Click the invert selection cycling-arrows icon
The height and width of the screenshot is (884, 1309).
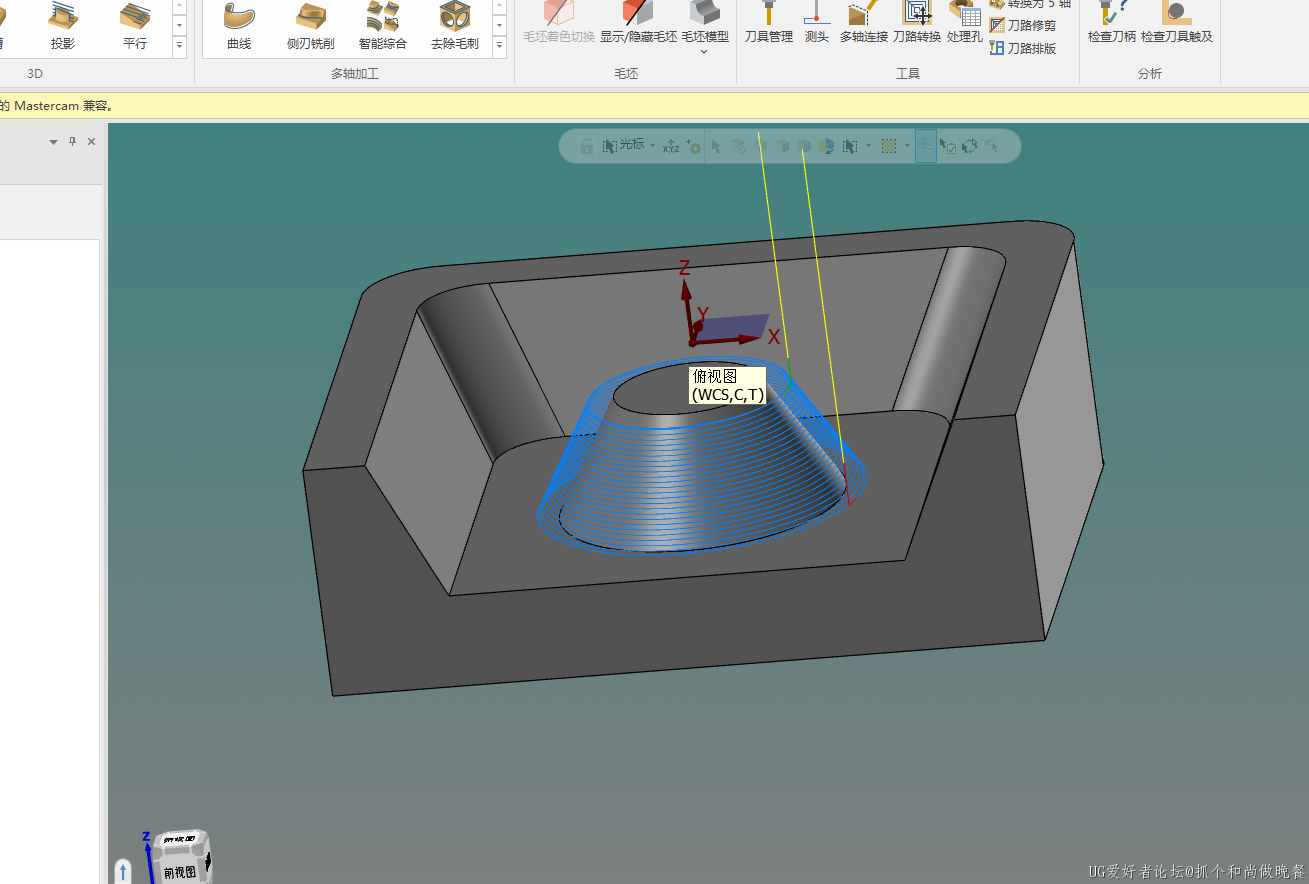(969, 146)
